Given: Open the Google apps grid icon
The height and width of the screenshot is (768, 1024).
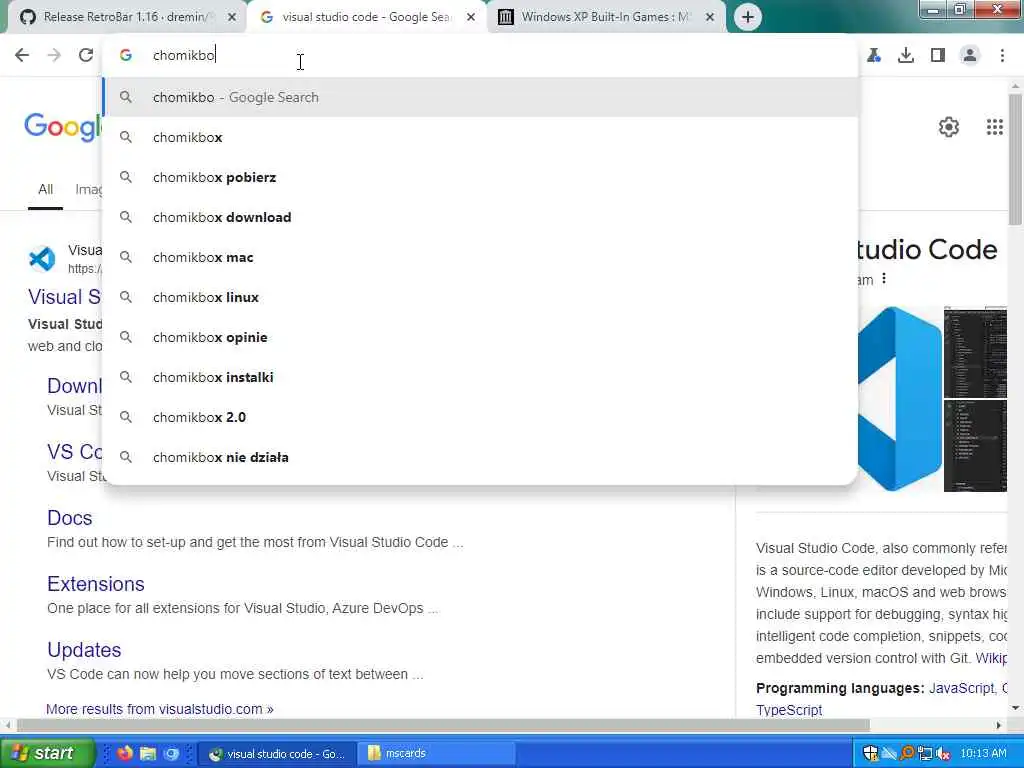Looking at the screenshot, I should click(x=995, y=127).
